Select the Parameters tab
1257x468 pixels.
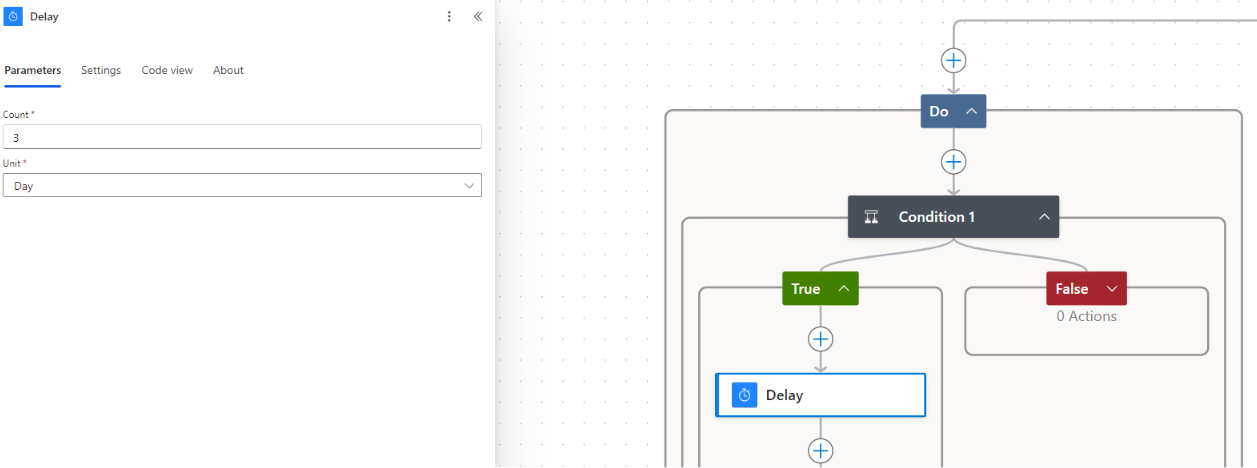33,70
